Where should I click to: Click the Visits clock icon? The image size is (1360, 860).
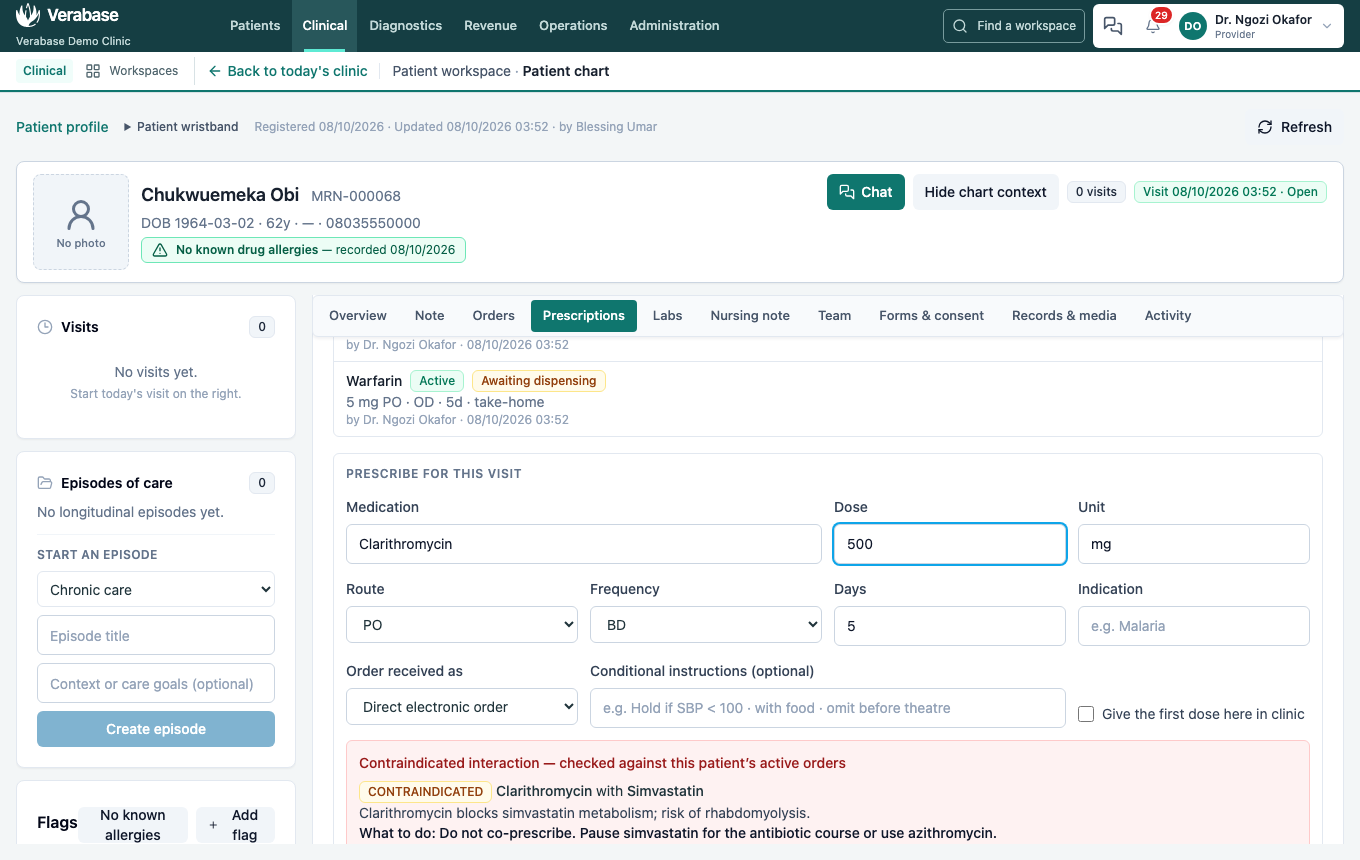coord(45,327)
